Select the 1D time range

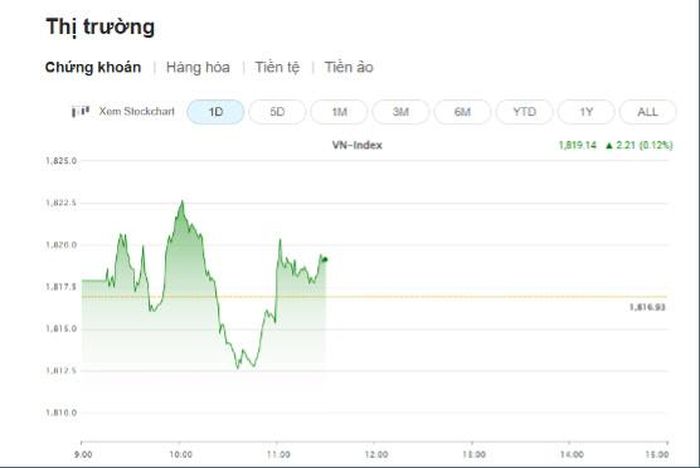(x=216, y=112)
